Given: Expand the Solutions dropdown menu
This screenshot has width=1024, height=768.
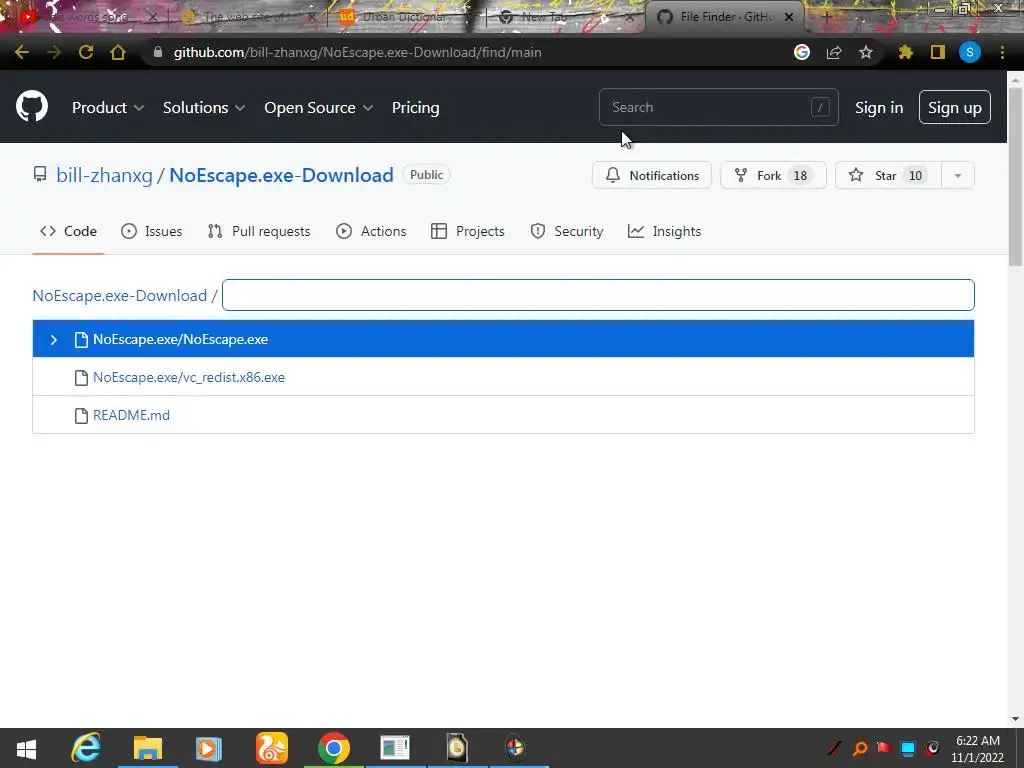Looking at the screenshot, I should [204, 108].
